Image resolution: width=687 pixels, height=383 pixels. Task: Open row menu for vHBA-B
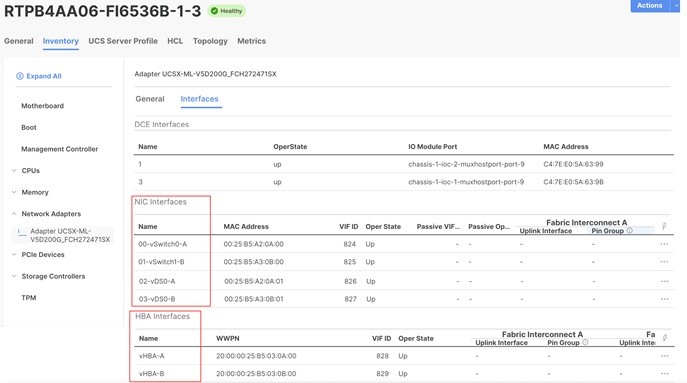665,374
